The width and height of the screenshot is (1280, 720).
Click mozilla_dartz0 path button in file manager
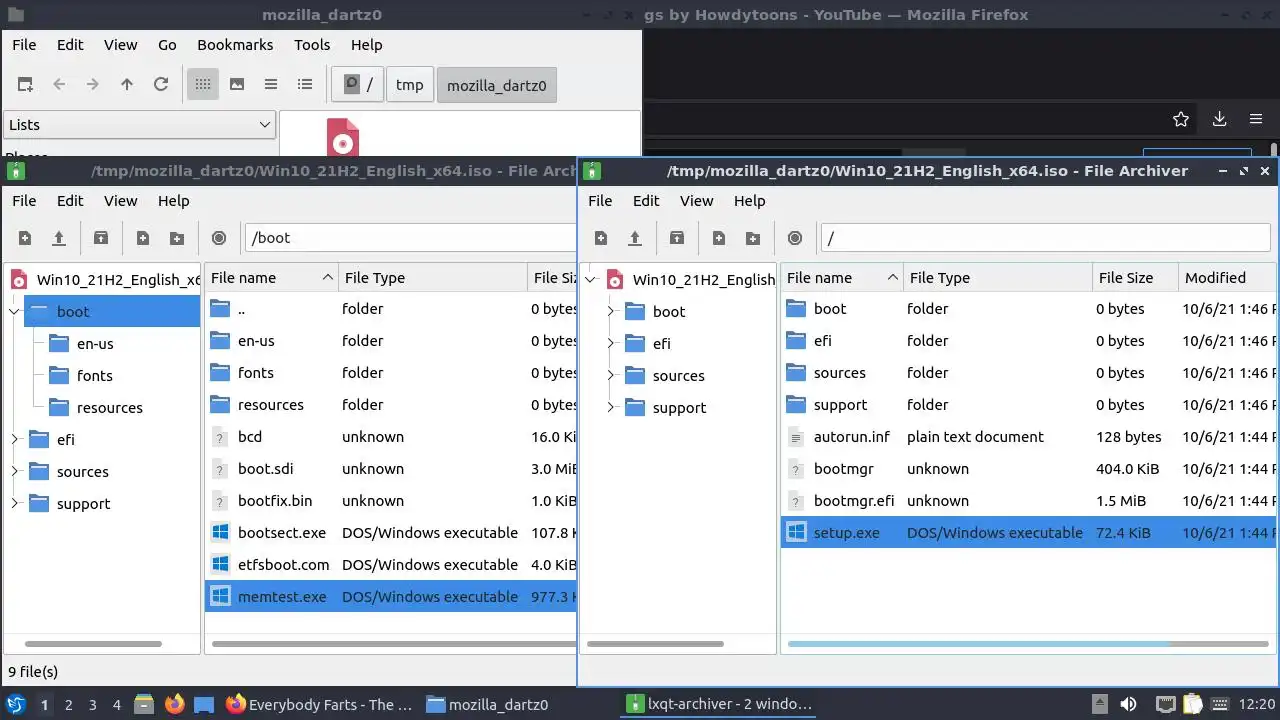496,85
